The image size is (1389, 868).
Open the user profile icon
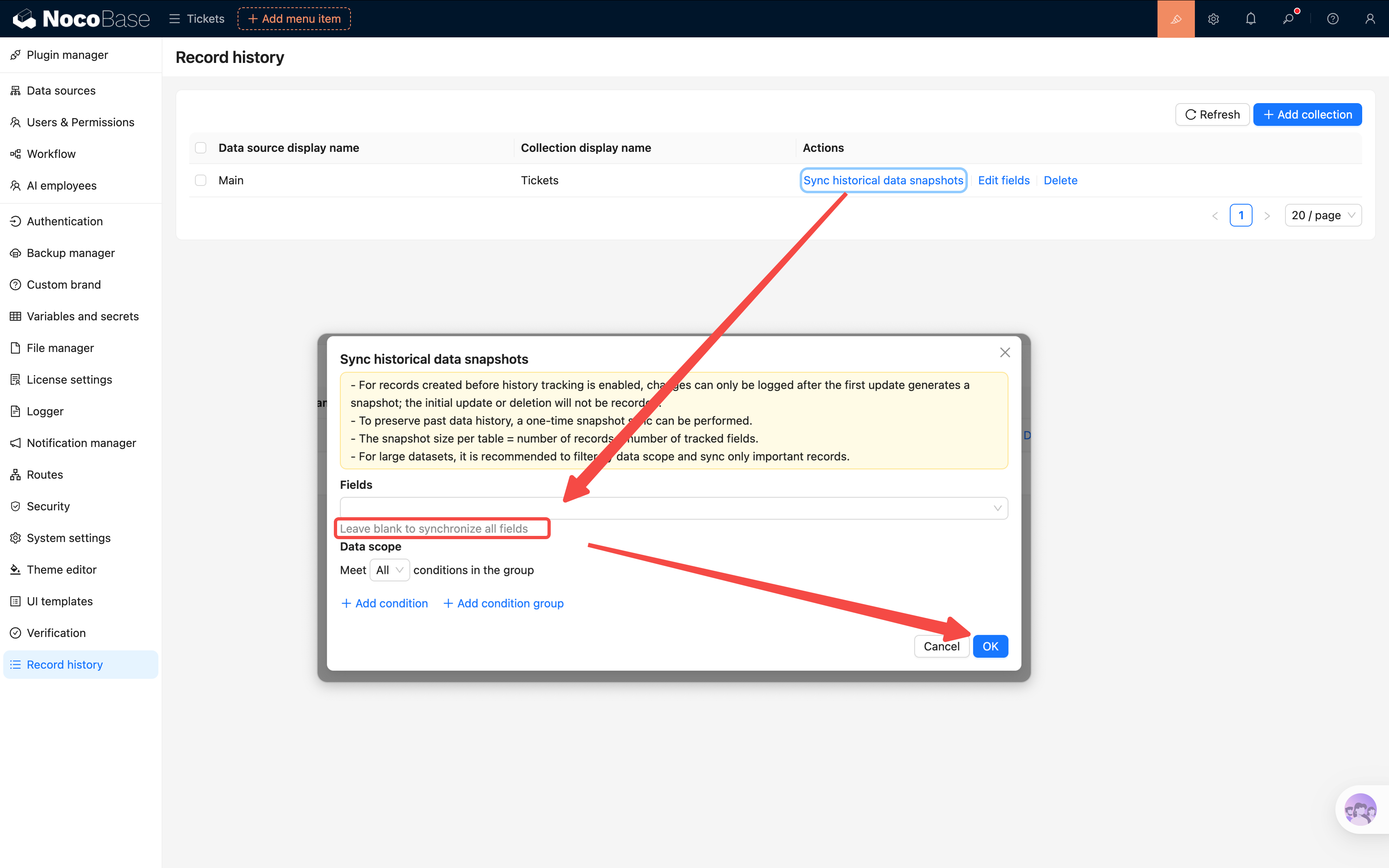pos(1370,19)
